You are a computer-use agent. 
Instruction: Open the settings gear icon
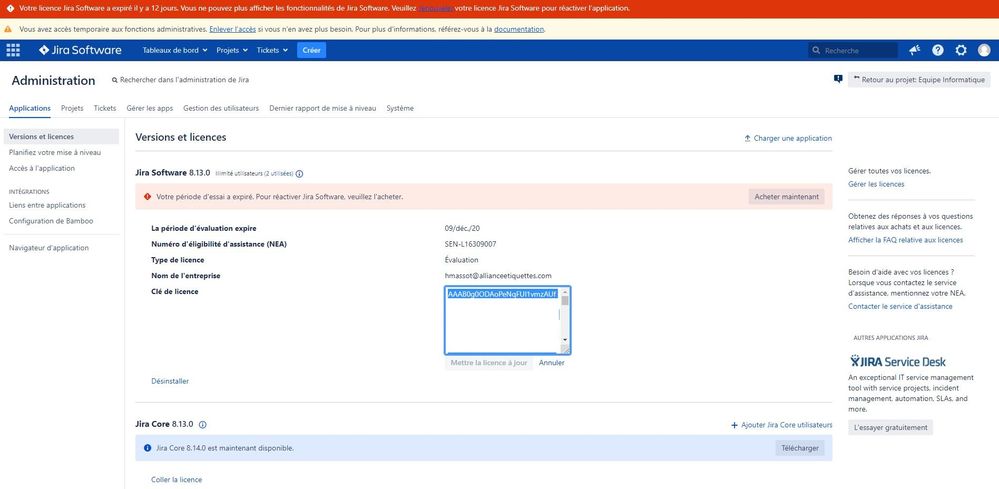pyautogui.click(x=961, y=50)
